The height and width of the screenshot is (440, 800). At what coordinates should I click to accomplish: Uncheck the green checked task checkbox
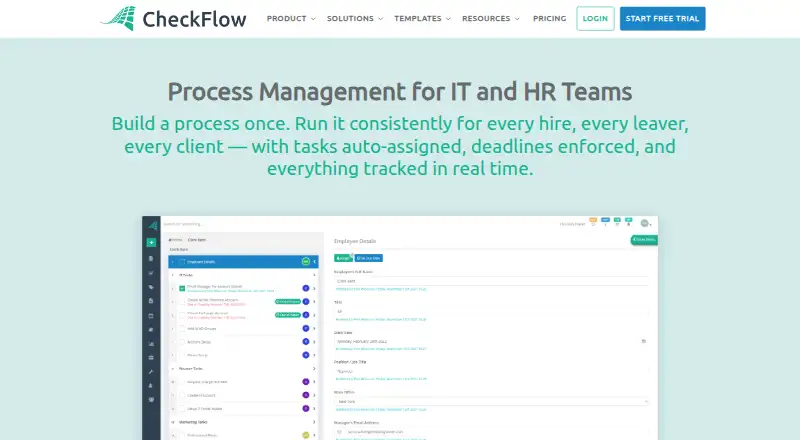pyautogui.click(x=182, y=288)
